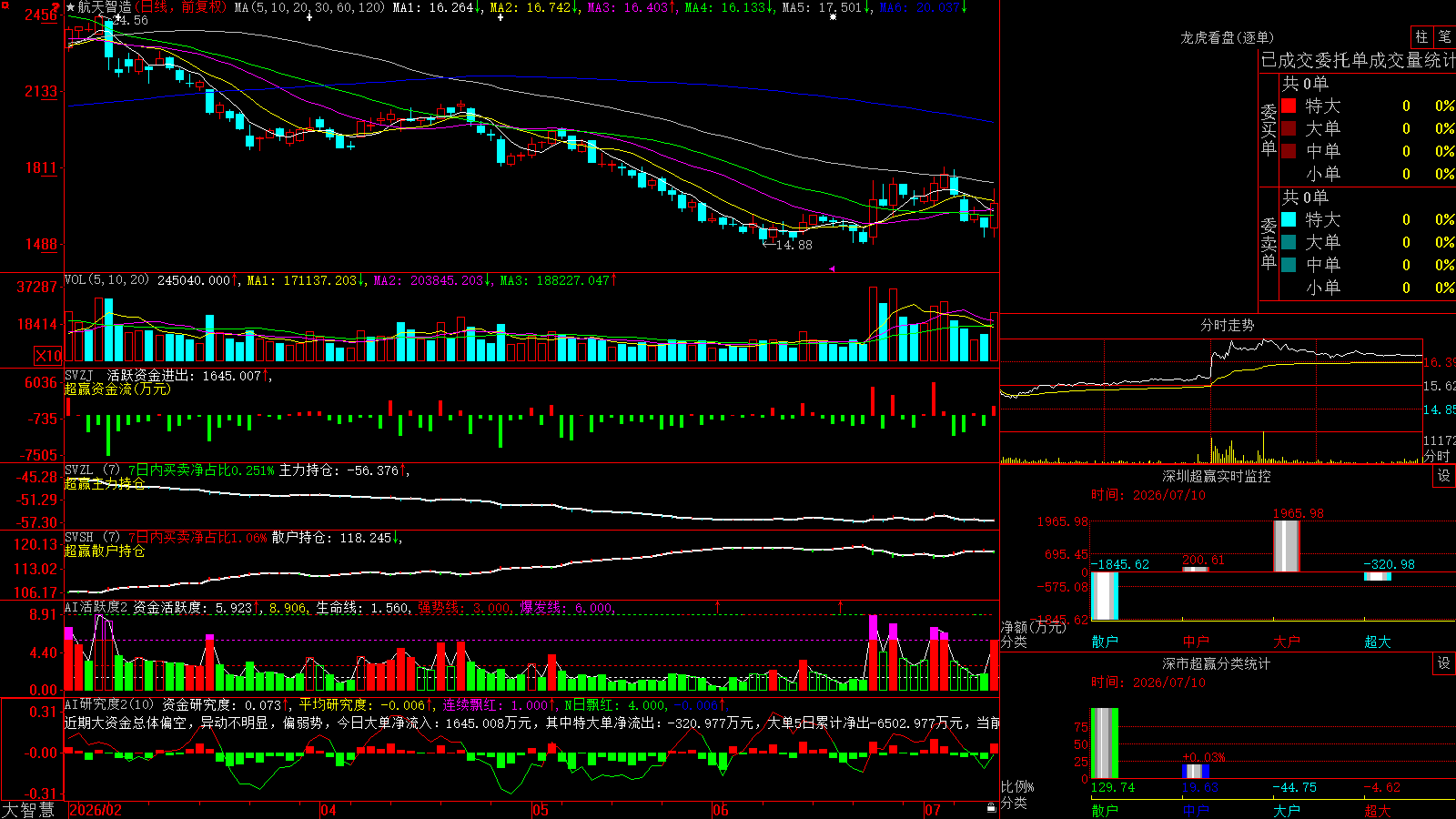The width and height of the screenshot is (1456, 819).
Task: Jump to the 07 month marker on the date axis
Action: (933, 810)
